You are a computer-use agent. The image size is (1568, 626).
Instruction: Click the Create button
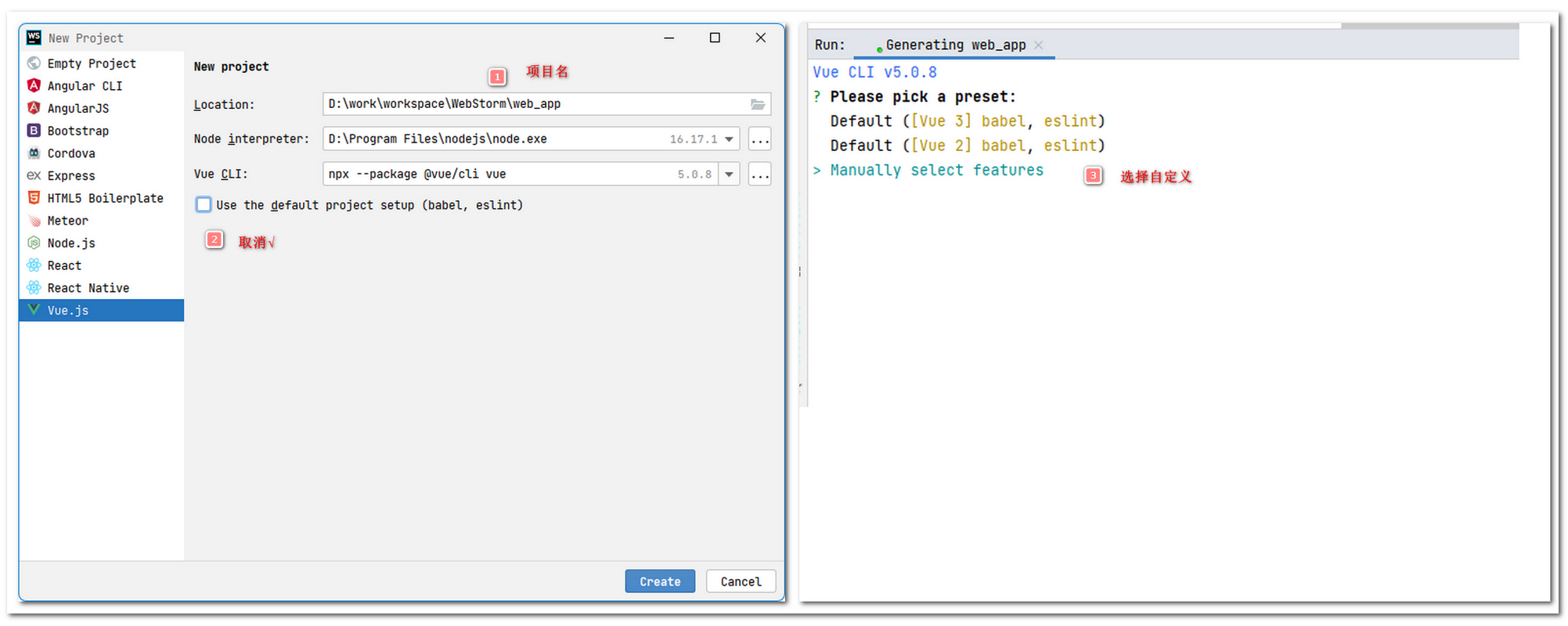[660, 581]
